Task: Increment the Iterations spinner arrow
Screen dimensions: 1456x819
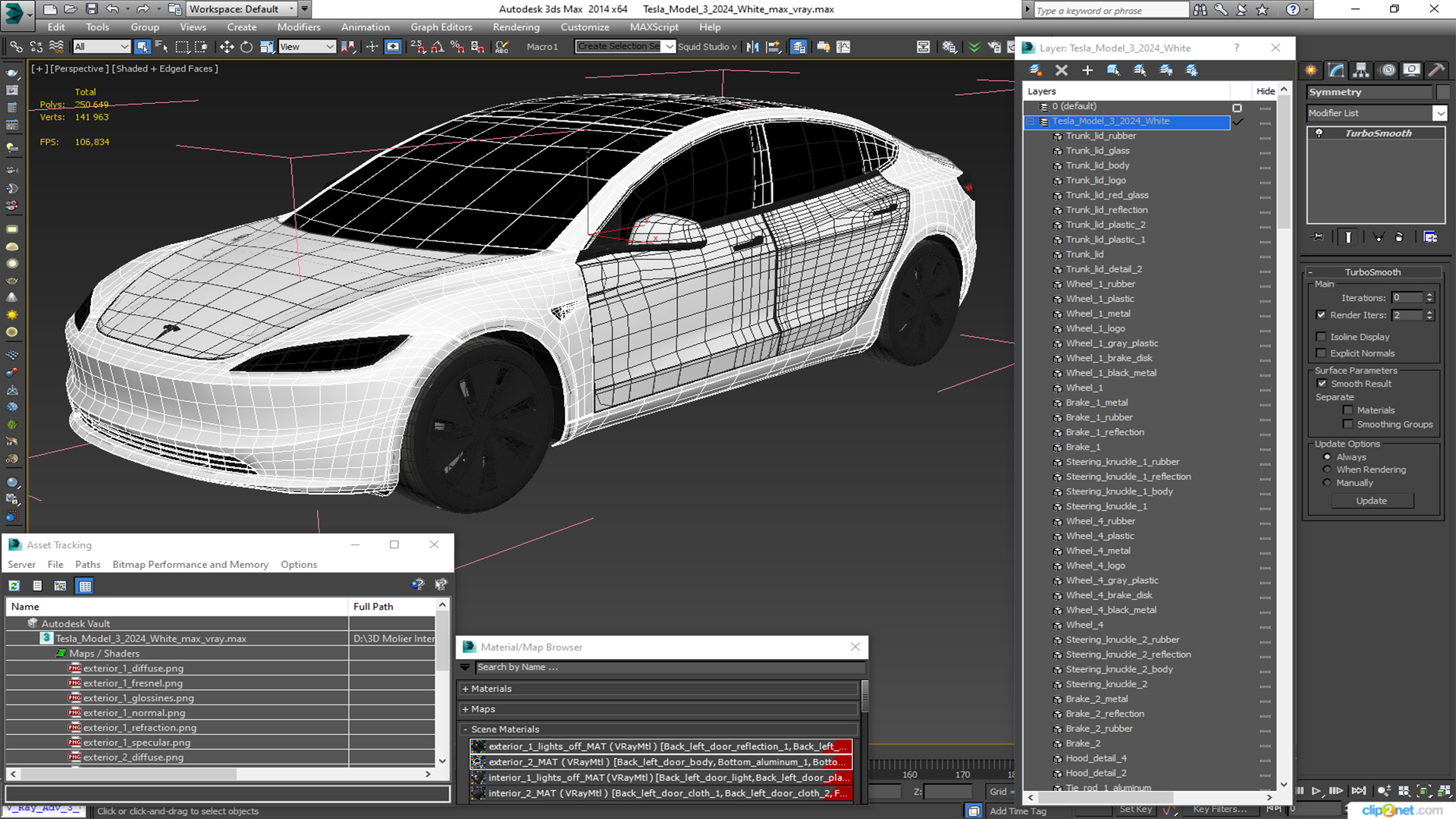Action: point(1429,295)
